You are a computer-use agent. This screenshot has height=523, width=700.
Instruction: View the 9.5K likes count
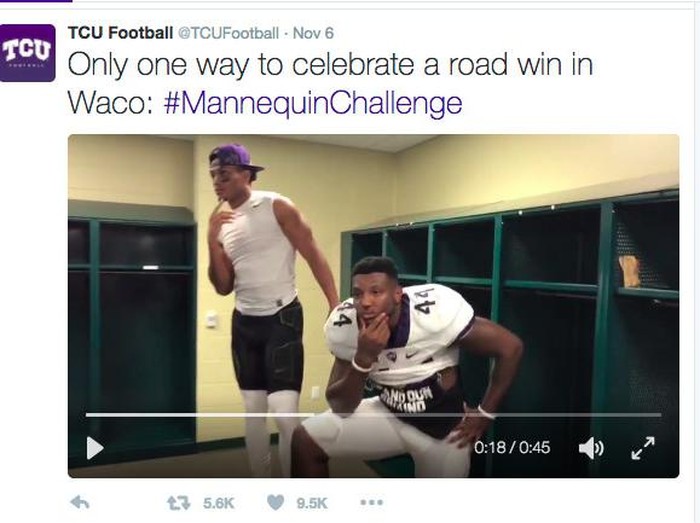coord(311,503)
